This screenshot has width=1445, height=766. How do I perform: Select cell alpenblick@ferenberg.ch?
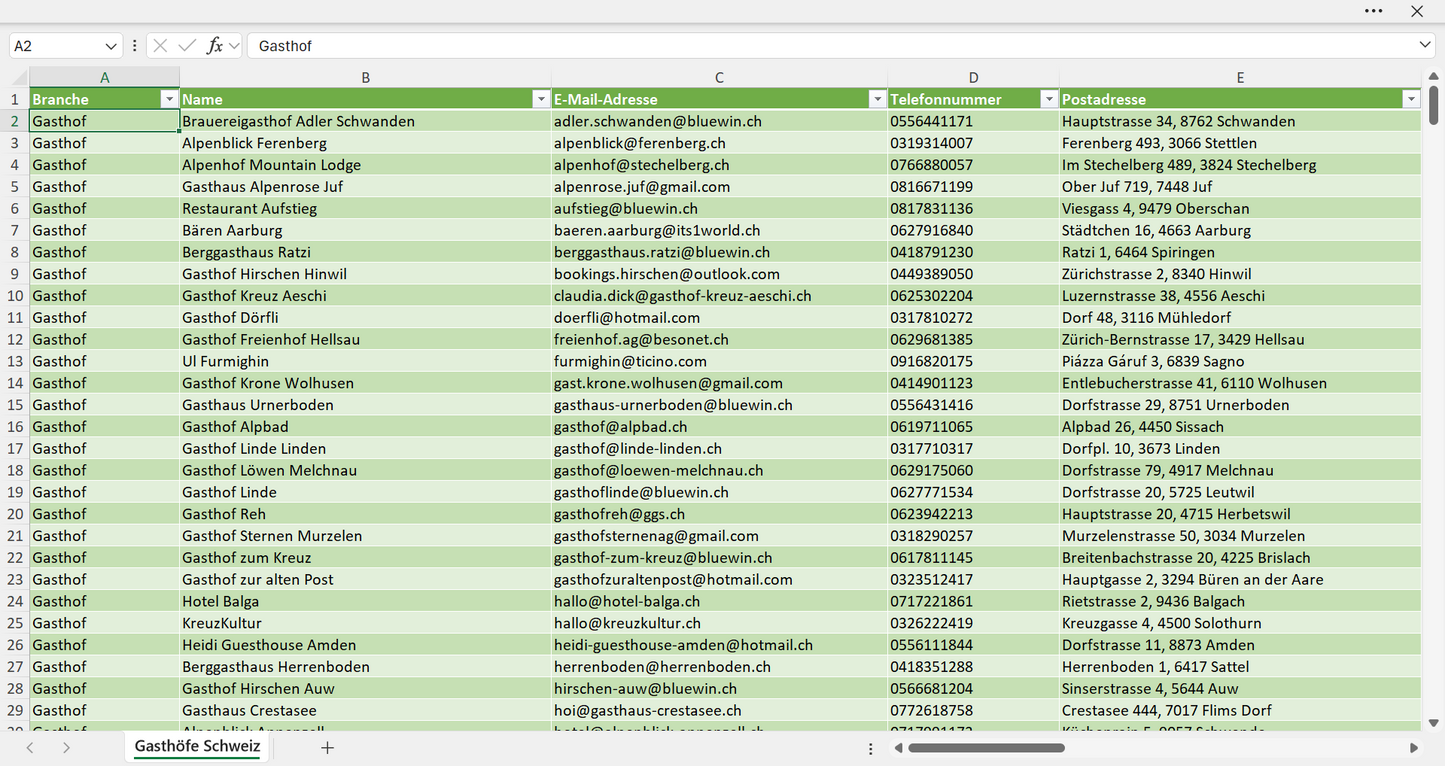(719, 143)
